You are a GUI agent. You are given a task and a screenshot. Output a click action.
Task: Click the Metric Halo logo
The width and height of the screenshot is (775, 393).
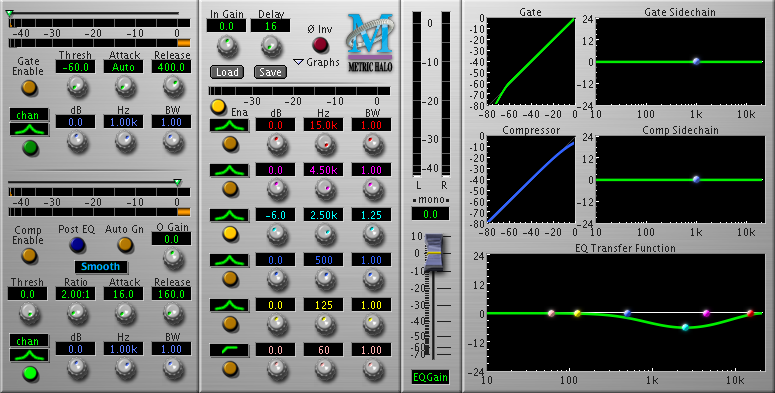[x=370, y=42]
